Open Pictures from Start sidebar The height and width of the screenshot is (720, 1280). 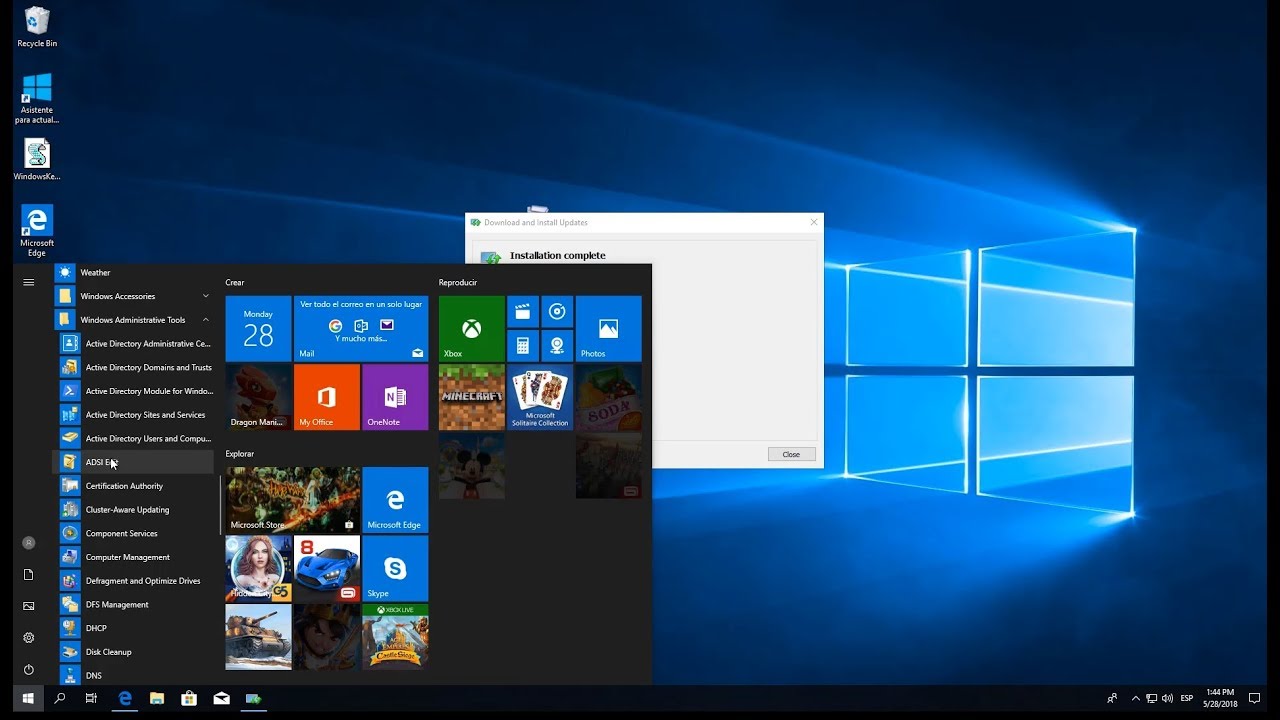pos(28,606)
